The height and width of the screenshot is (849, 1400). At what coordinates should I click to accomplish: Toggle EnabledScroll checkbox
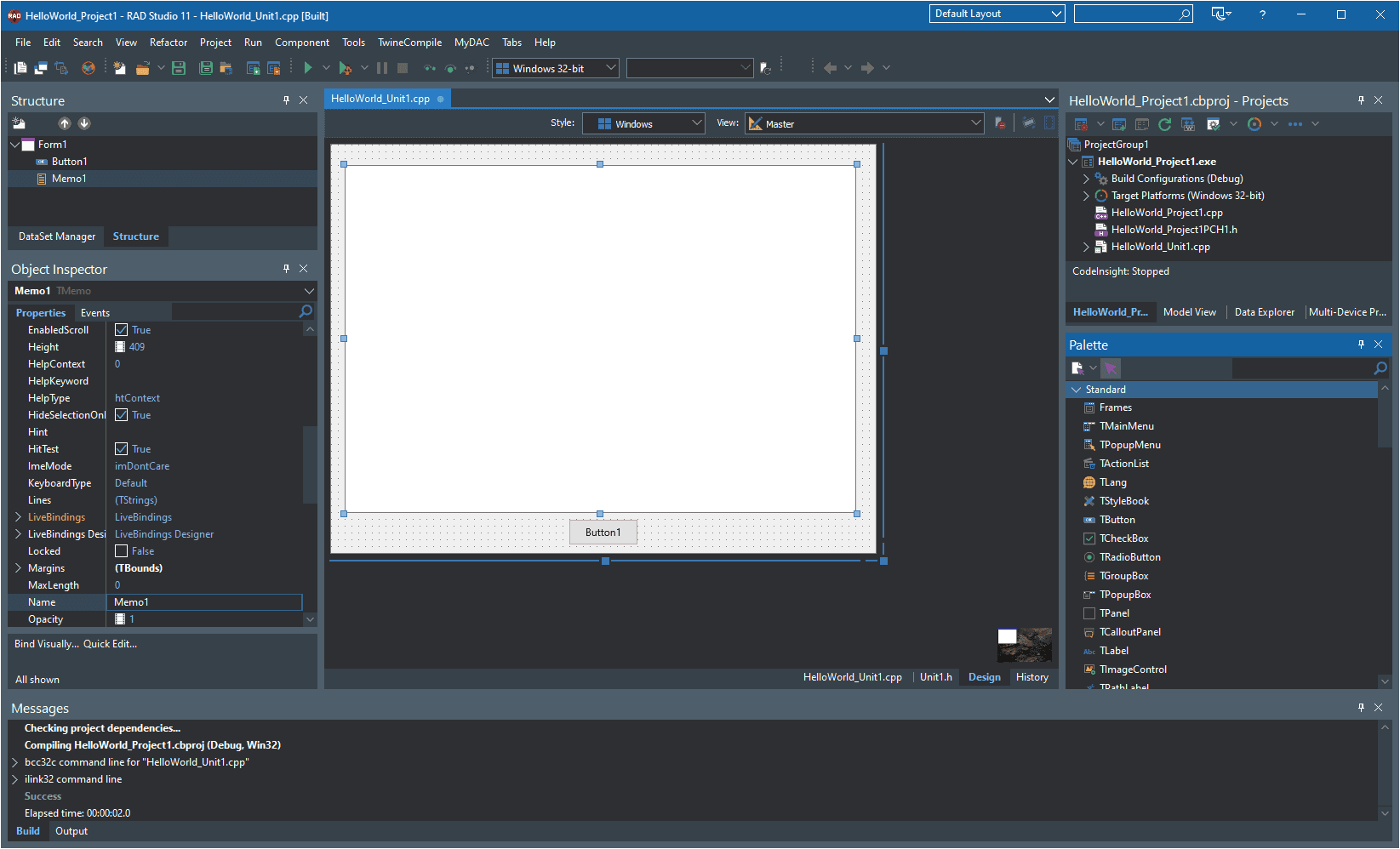pyautogui.click(x=121, y=330)
